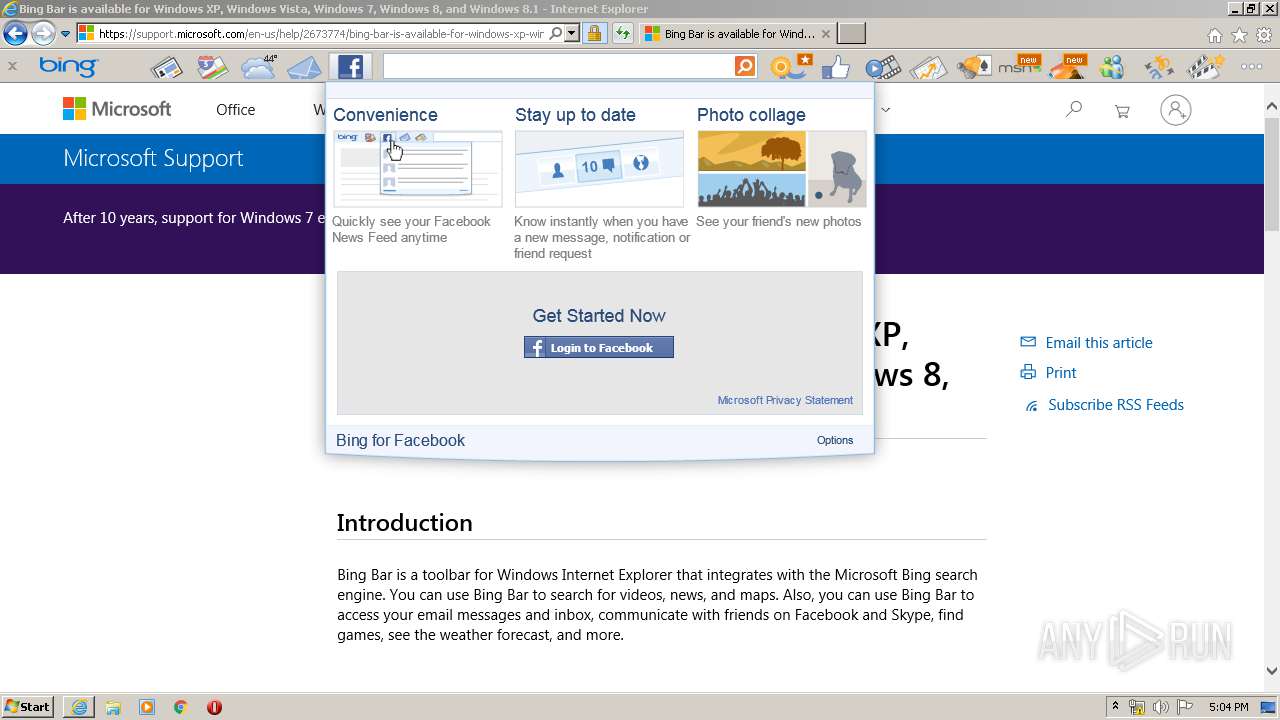Click the 'Introduction' heading text
Screen dimensions: 1280x720
[x=404, y=523]
